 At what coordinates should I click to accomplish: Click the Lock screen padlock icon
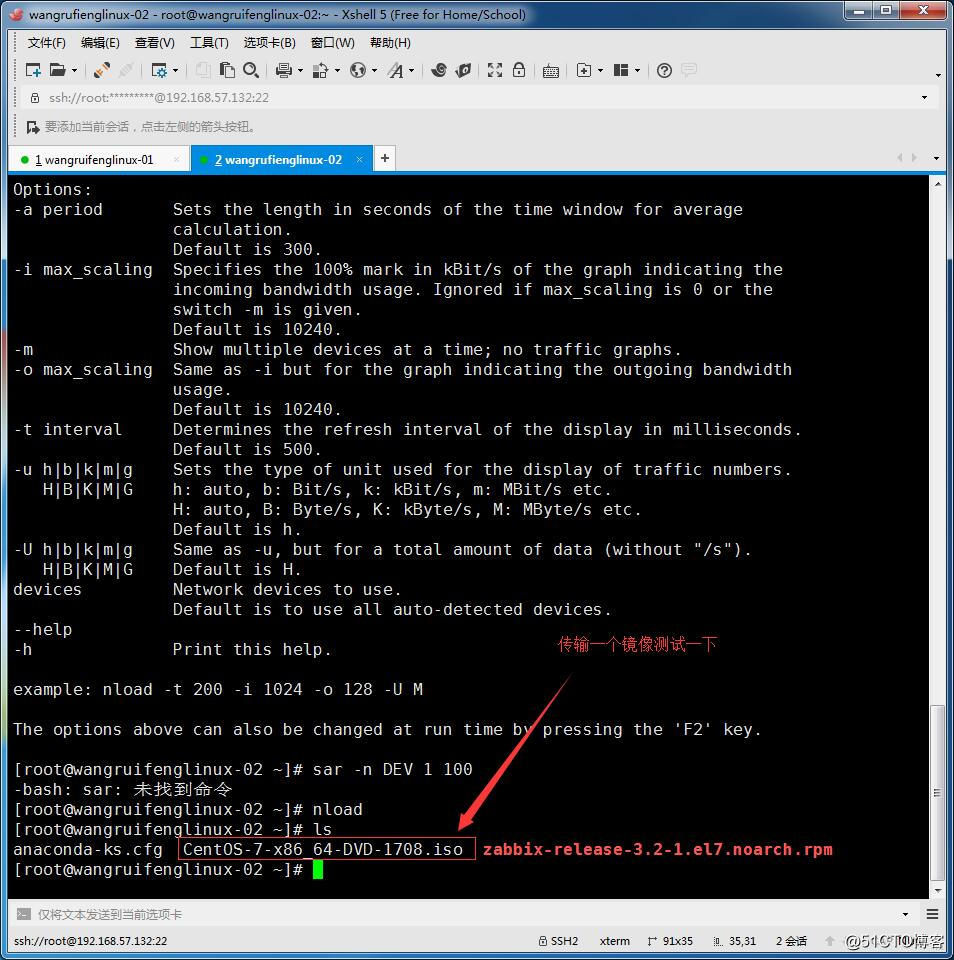pos(519,70)
